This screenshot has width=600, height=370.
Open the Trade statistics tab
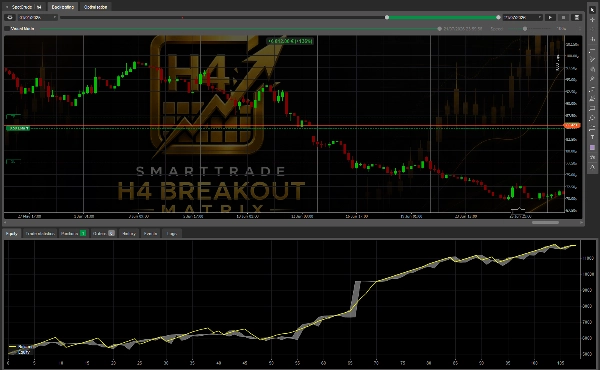(40, 233)
